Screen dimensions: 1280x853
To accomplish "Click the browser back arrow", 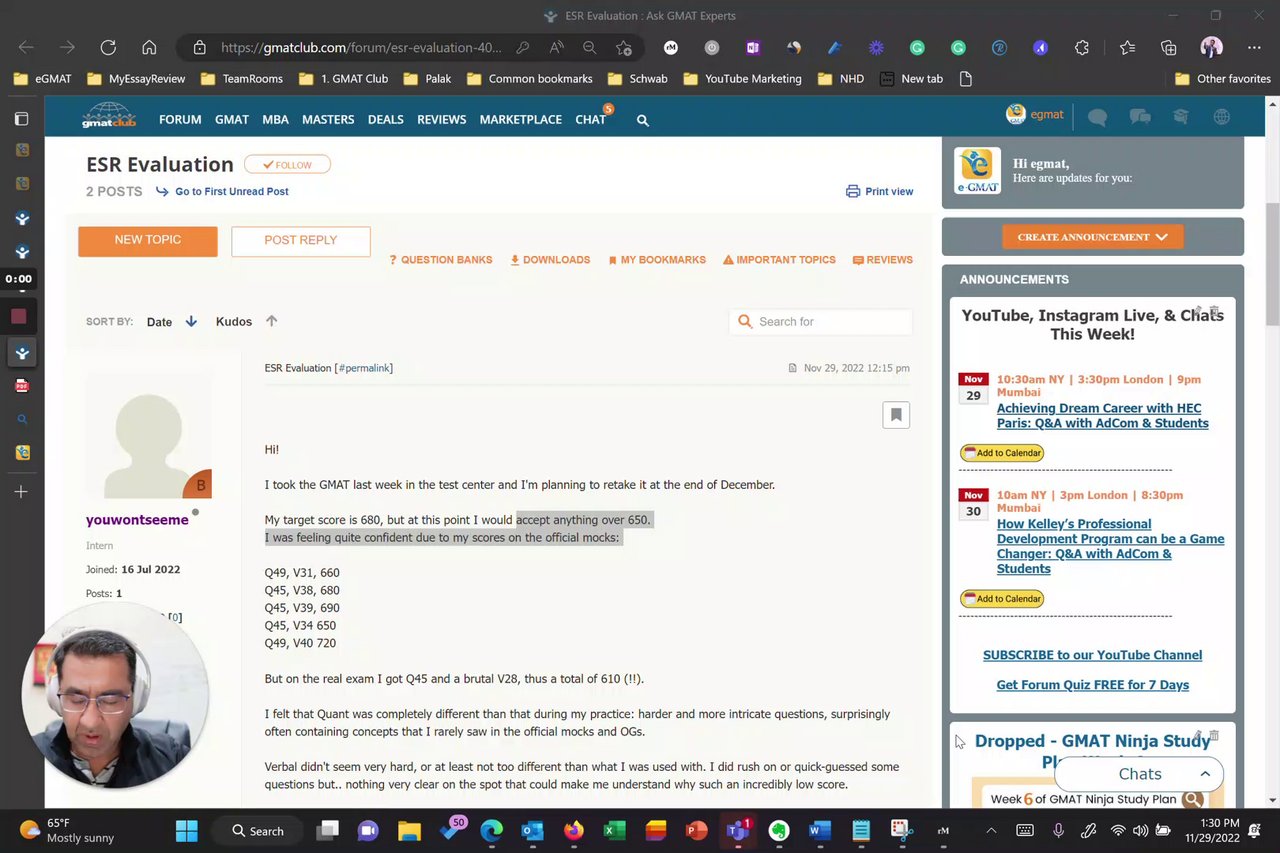I will point(26,47).
